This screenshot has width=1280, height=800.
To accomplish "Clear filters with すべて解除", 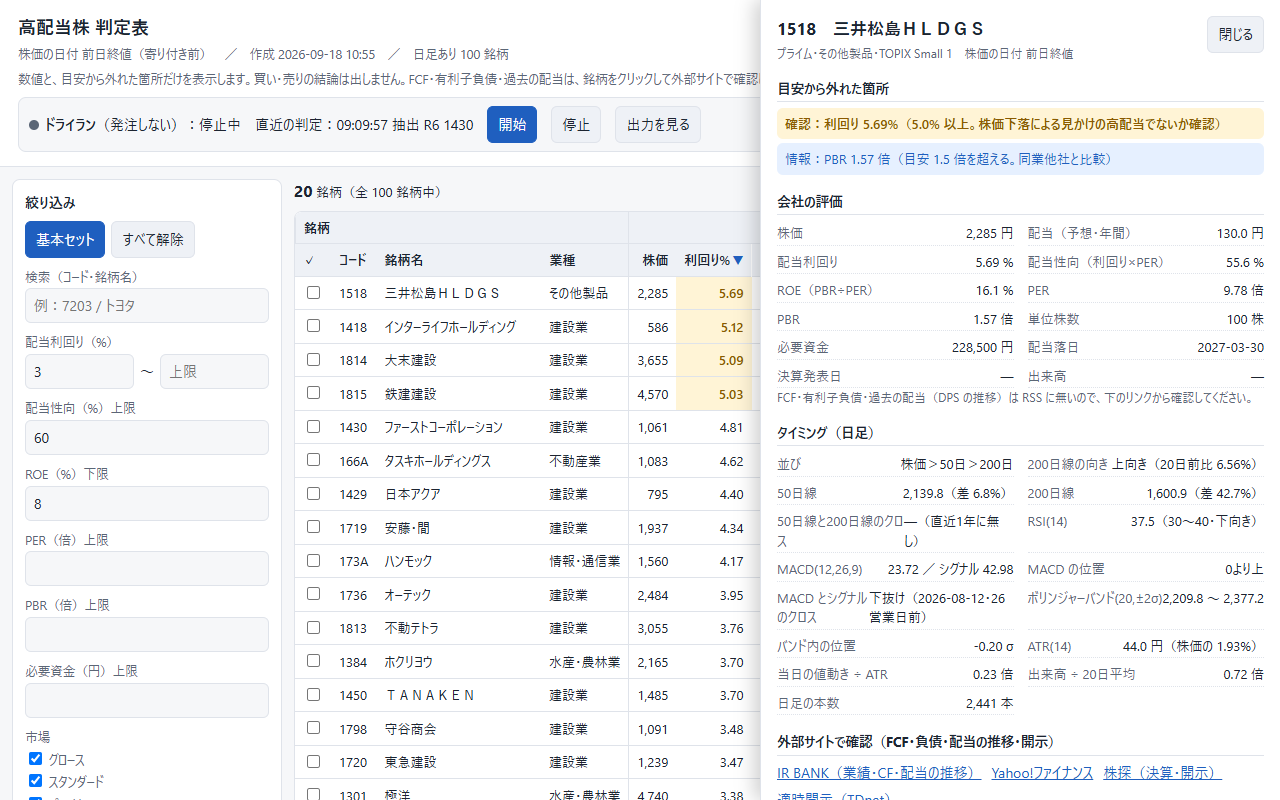I will coord(153,240).
